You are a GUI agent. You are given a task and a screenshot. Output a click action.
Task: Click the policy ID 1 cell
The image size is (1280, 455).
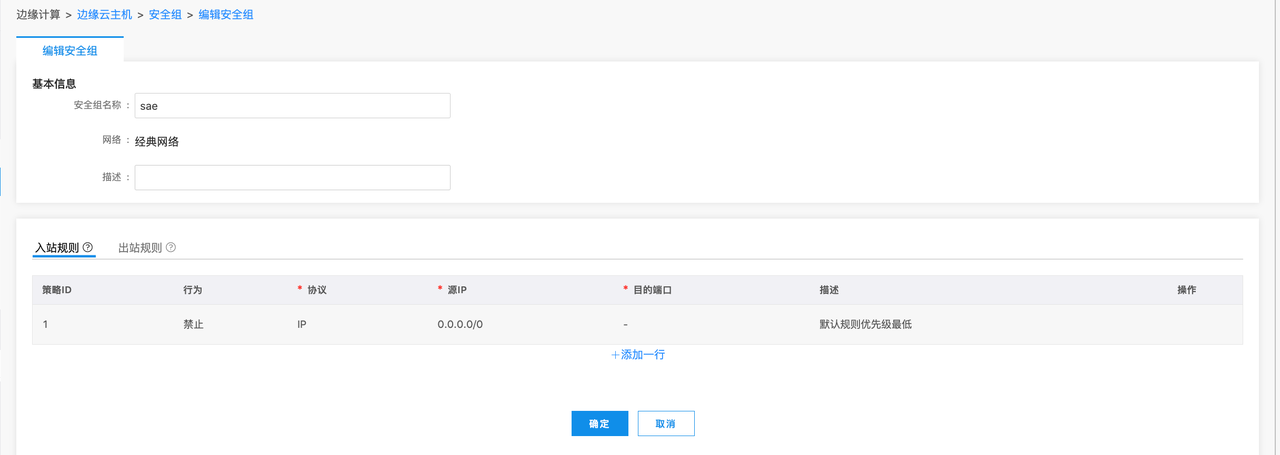click(45, 325)
